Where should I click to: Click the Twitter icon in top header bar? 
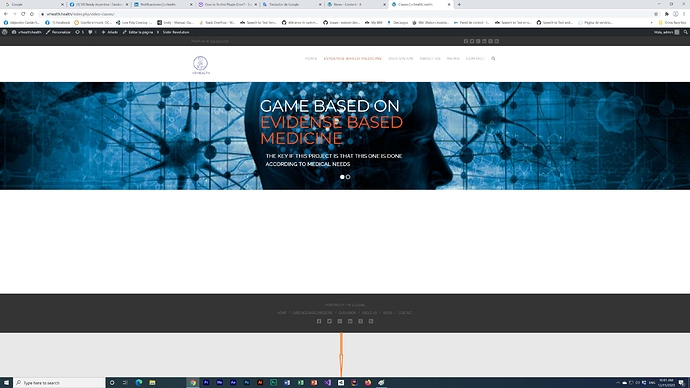[x=472, y=41]
